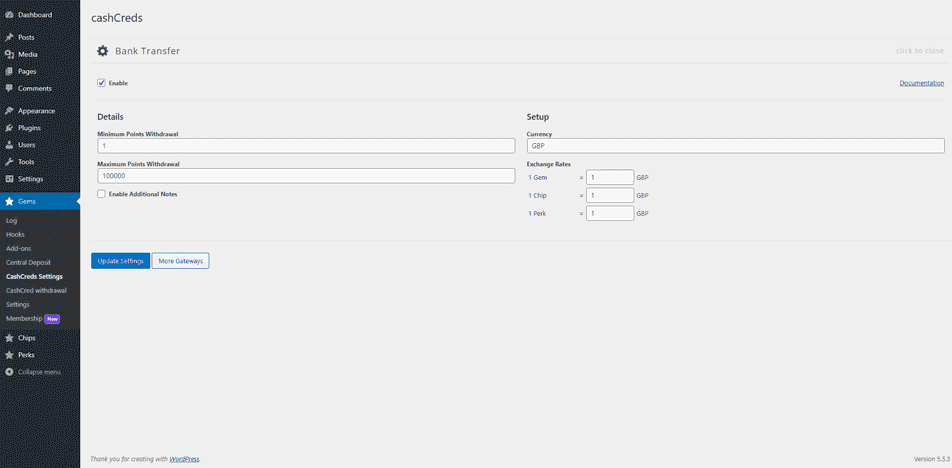The image size is (952, 468).
Task: Click the Appearance menu label
Action: point(36,111)
